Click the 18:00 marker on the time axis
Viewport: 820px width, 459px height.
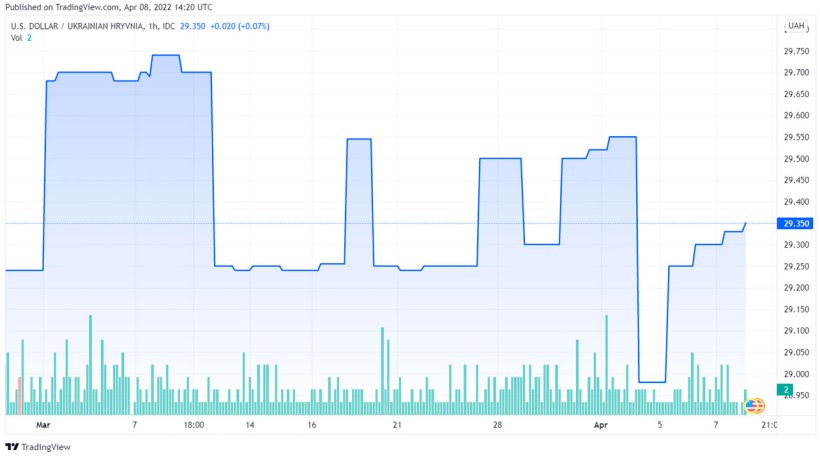click(x=194, y=424)
